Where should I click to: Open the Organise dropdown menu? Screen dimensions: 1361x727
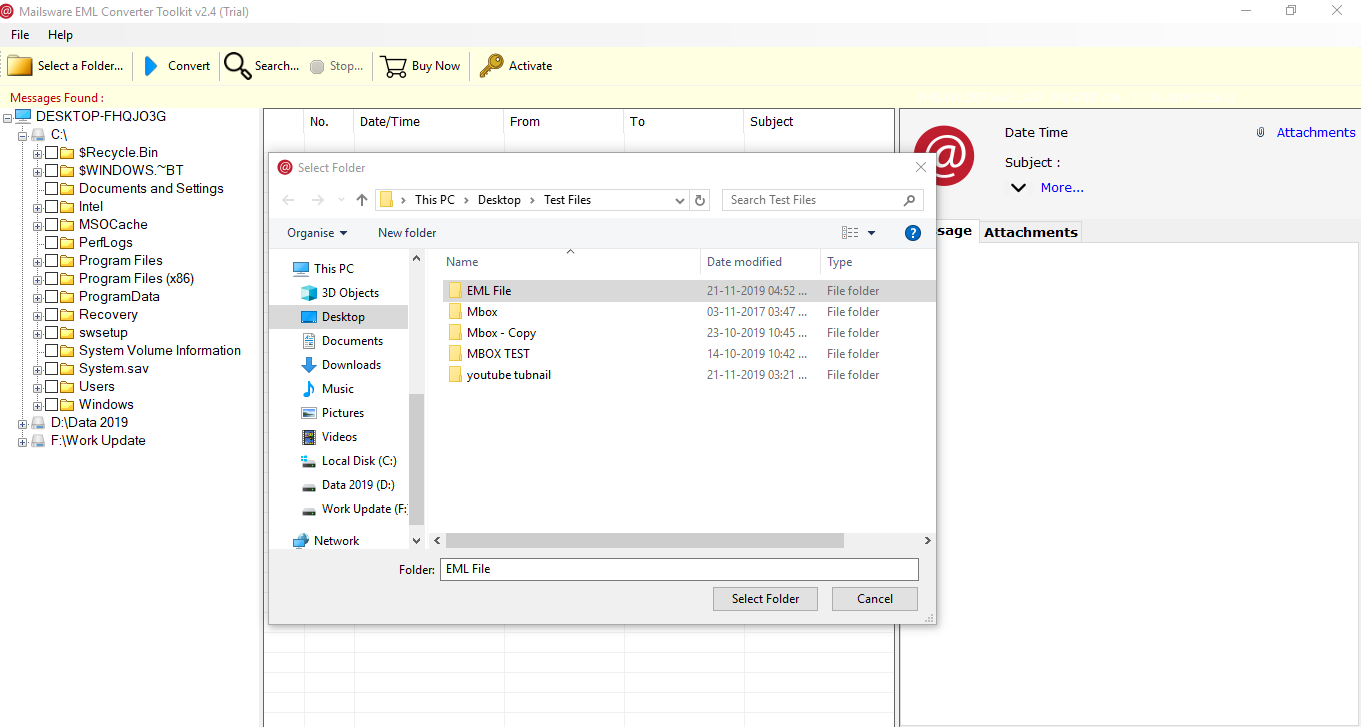[x=317, y=233]
